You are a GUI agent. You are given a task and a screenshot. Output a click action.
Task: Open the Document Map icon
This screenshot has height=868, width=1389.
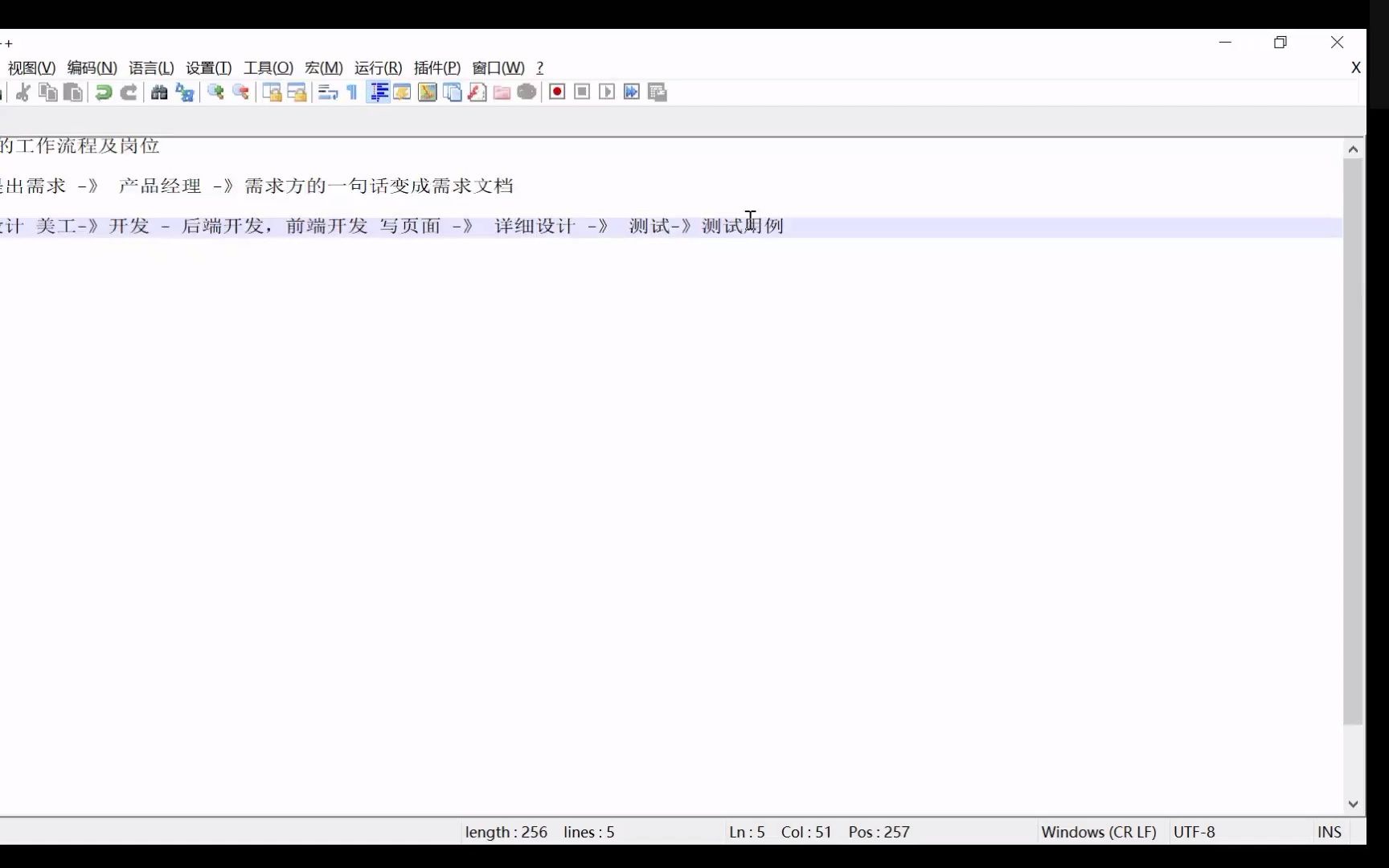(x=428, y=92)
